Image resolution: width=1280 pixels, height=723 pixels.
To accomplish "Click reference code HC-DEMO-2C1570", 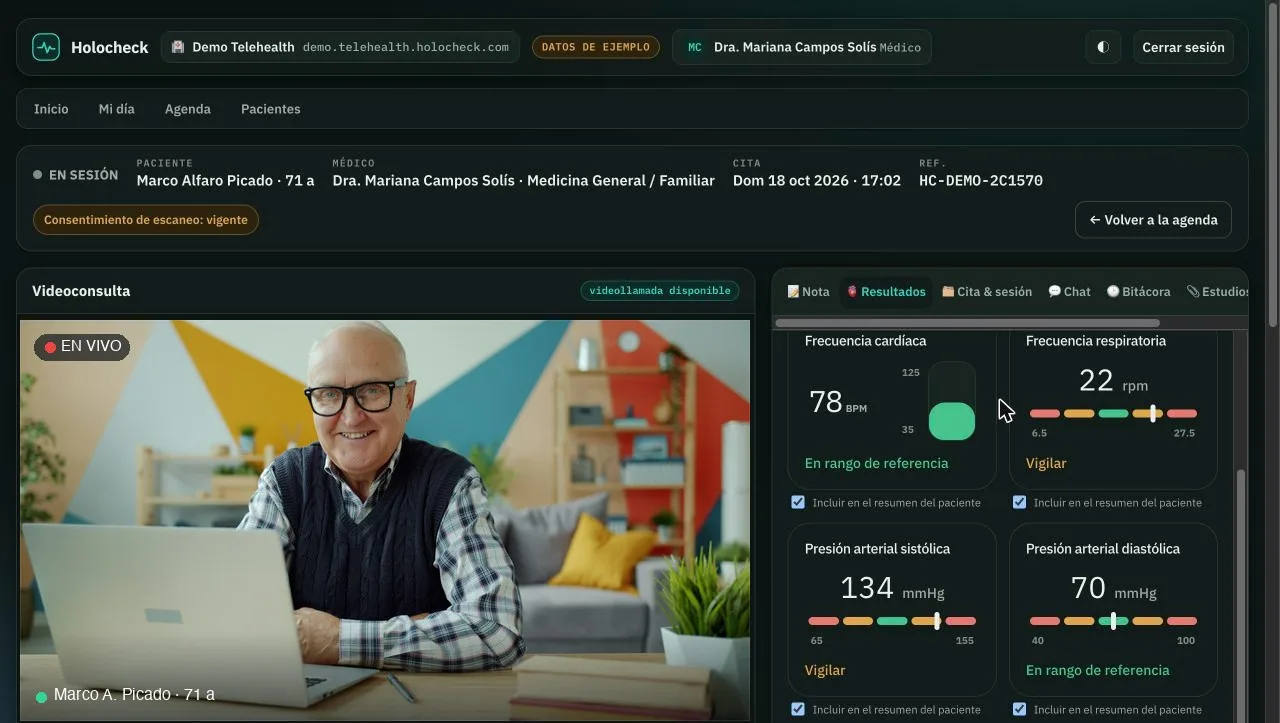I will [x=981, y=181].
